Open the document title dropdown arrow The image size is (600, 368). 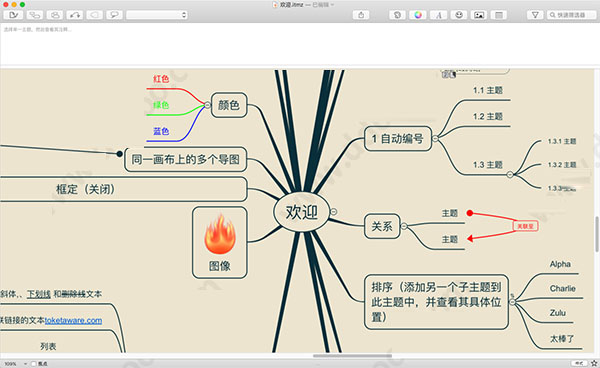[332, 5]
